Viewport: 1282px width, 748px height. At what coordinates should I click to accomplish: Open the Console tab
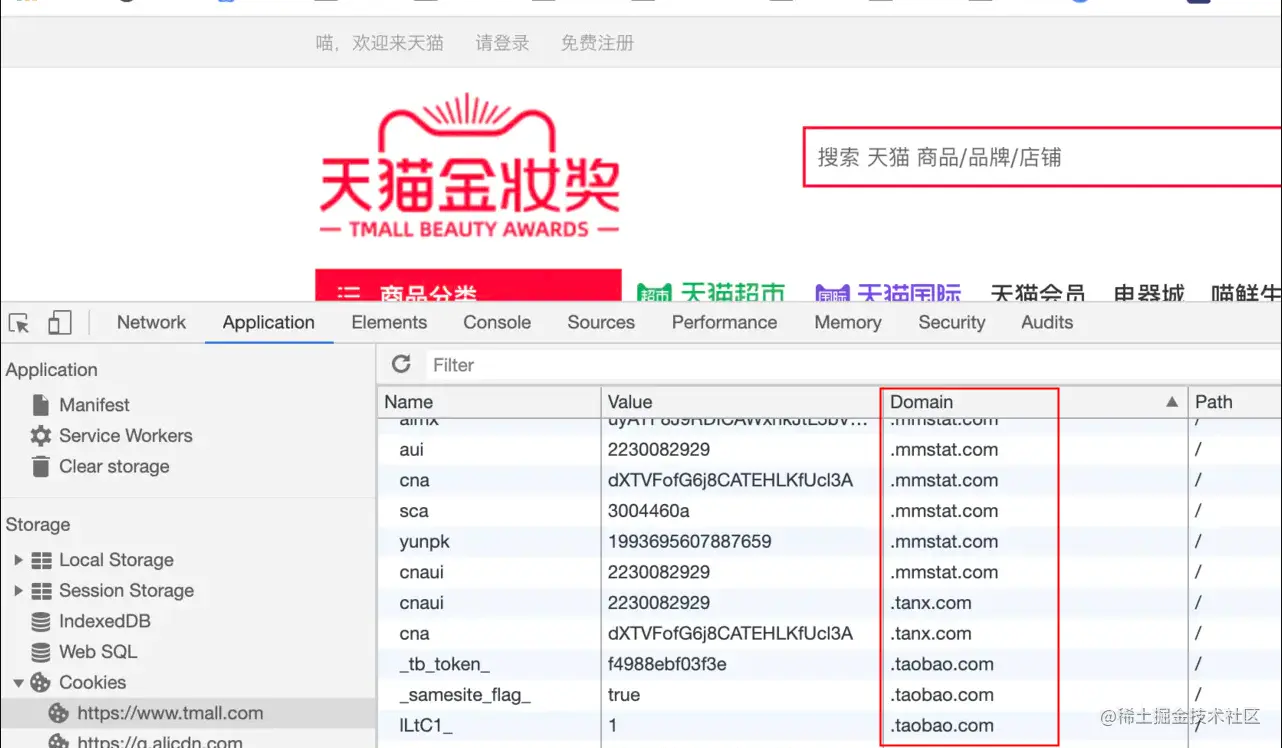tap(497, 322)
